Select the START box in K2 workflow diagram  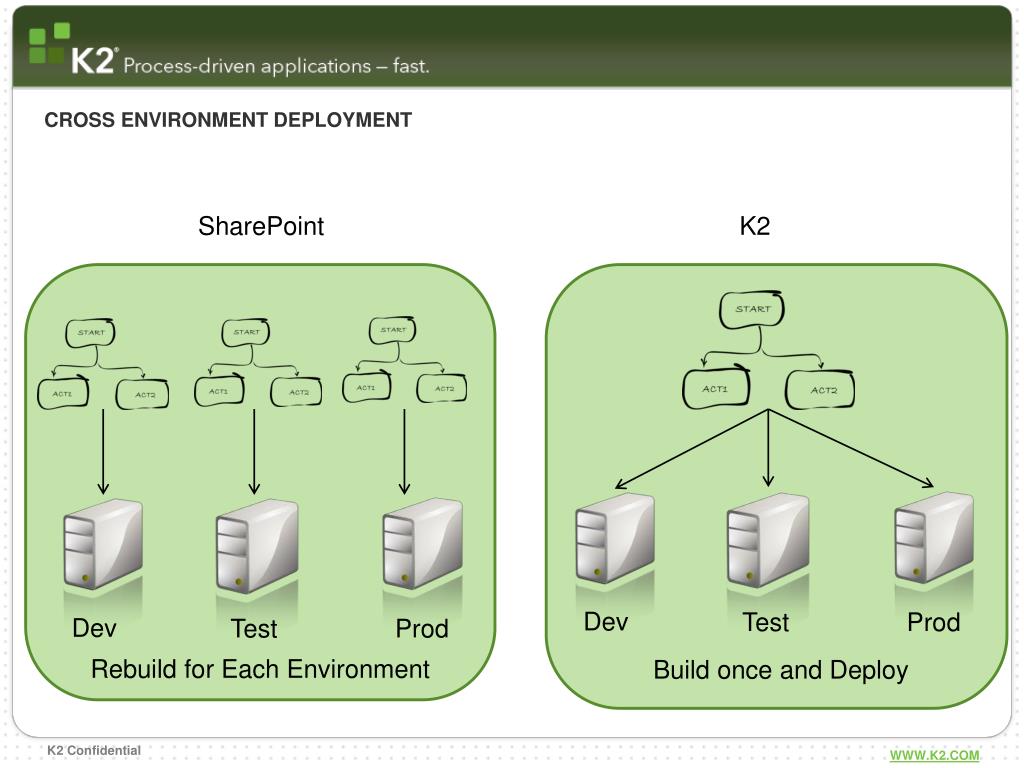pyautogui.click(x=752, y=310)
